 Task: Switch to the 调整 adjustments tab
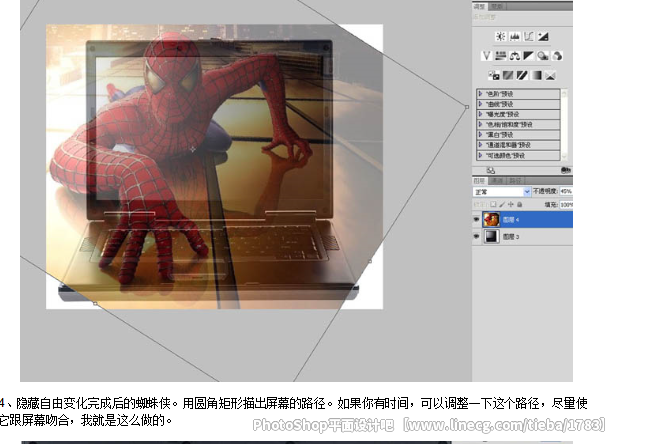point(479,6)
